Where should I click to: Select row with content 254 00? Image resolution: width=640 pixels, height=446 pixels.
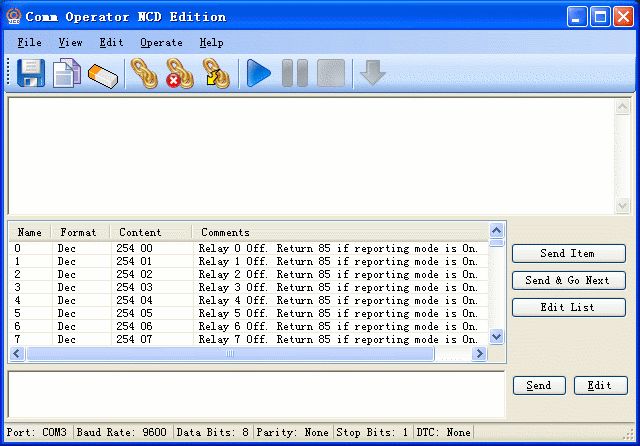(x=249, y=249)
